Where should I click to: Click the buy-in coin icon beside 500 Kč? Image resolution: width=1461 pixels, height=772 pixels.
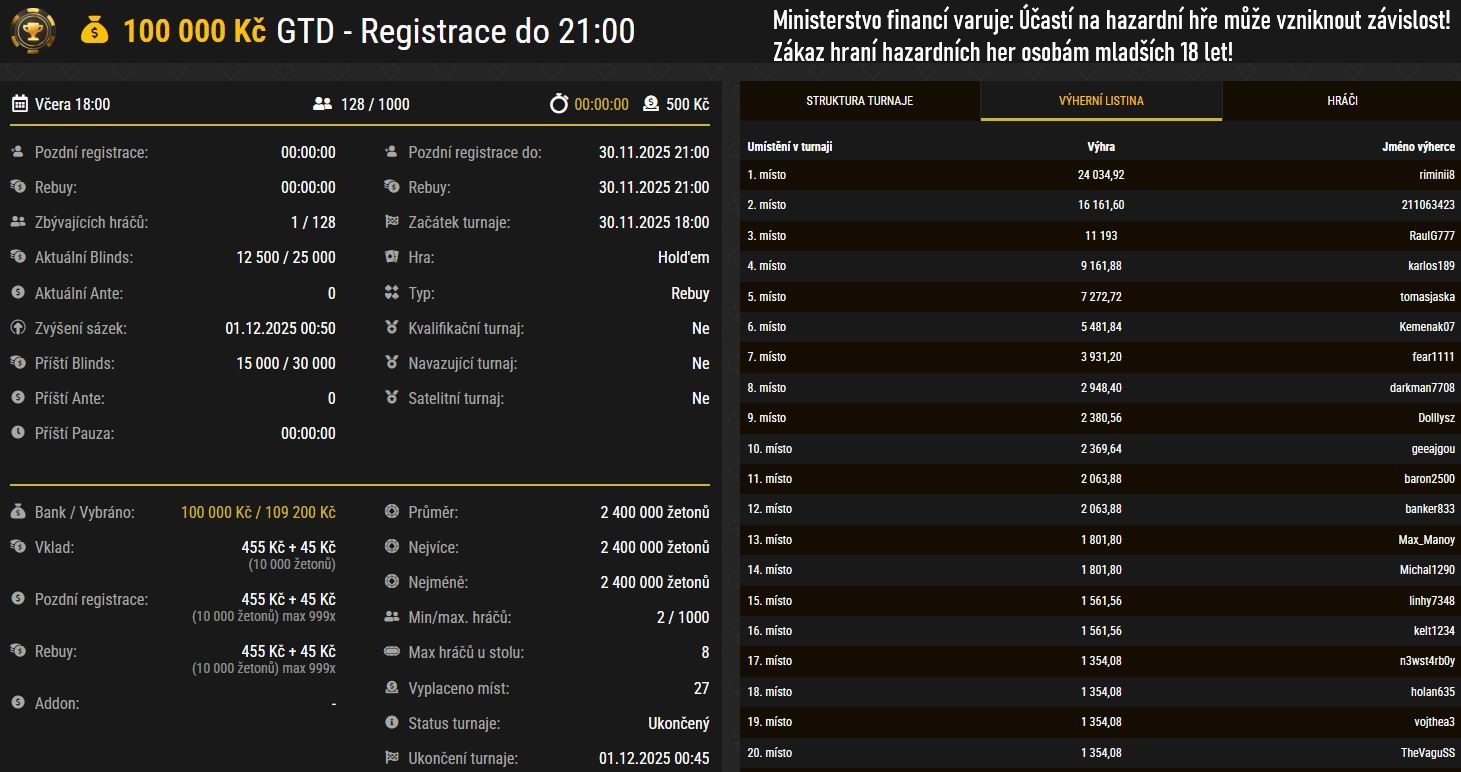click(651, 104)
